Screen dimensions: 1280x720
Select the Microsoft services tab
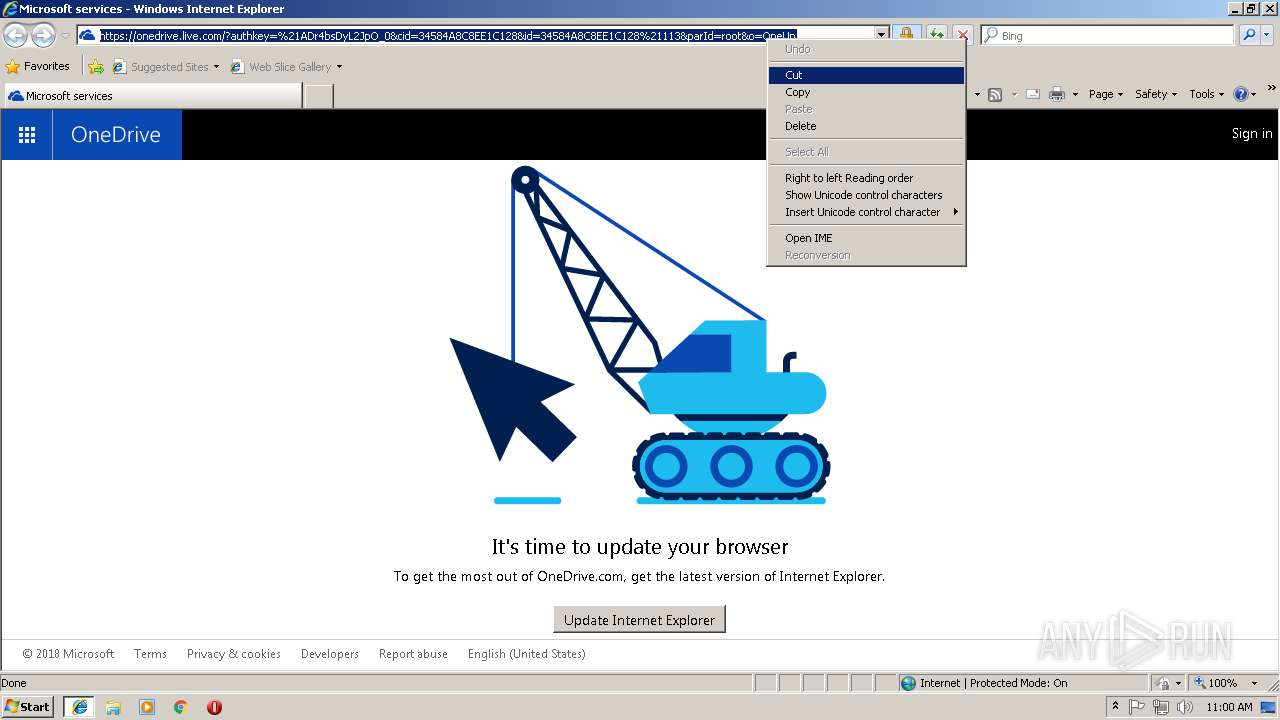(x=153, y=96)
